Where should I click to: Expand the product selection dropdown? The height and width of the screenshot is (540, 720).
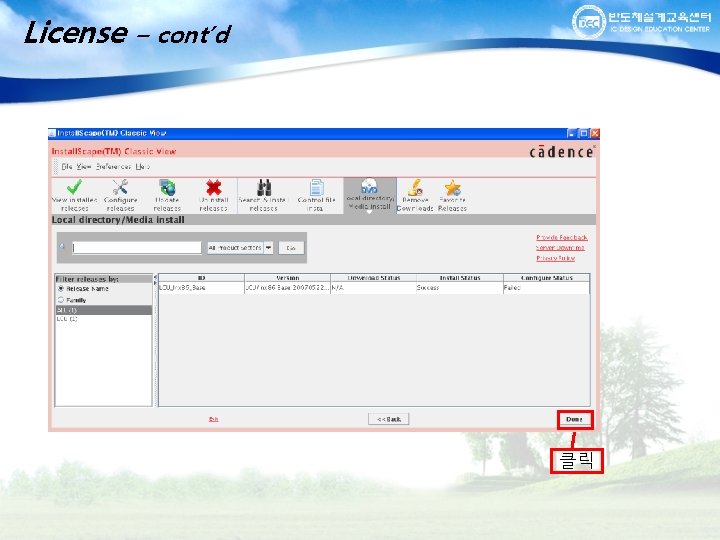[268, 248]
